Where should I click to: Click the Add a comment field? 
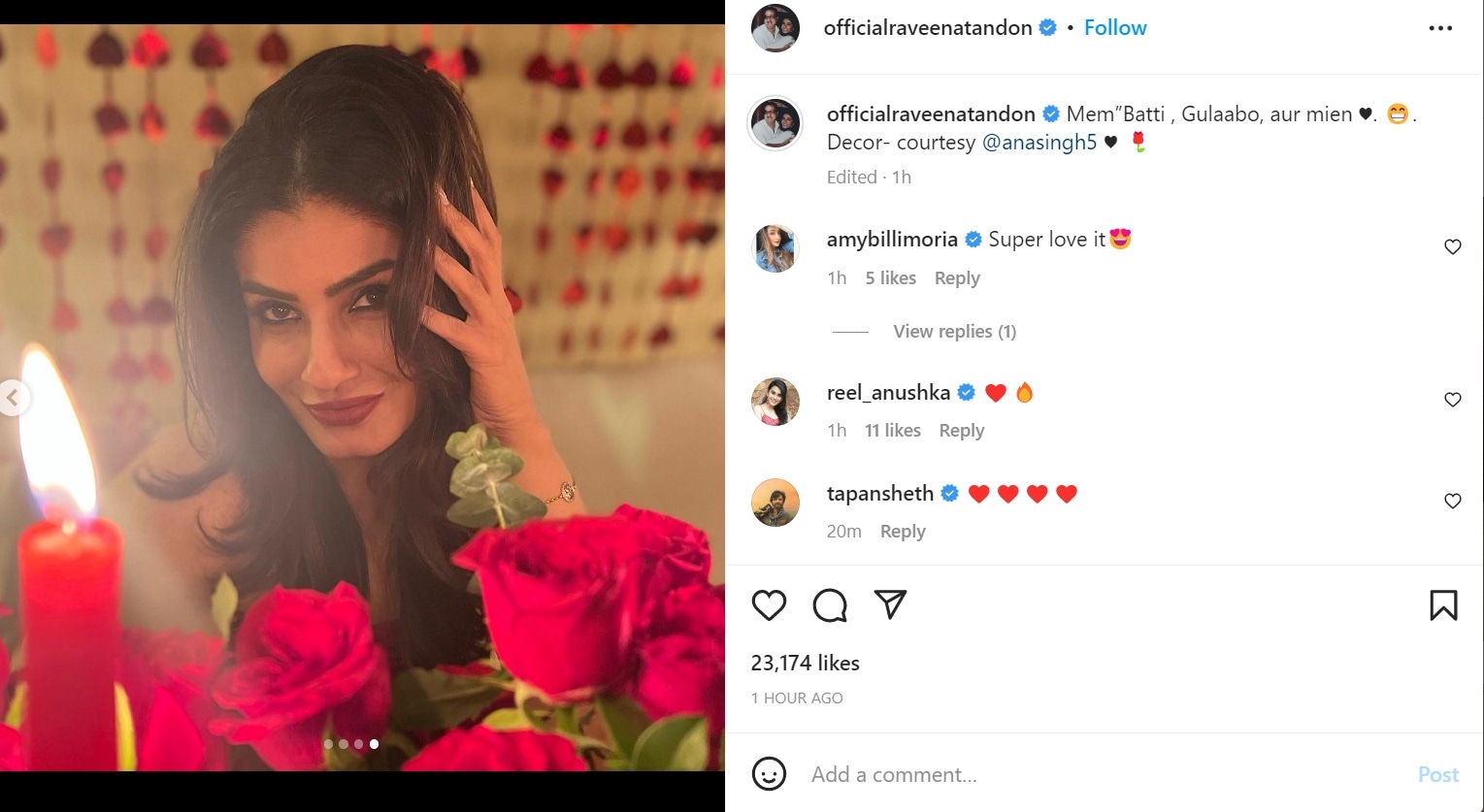[x=1106, y=774]
